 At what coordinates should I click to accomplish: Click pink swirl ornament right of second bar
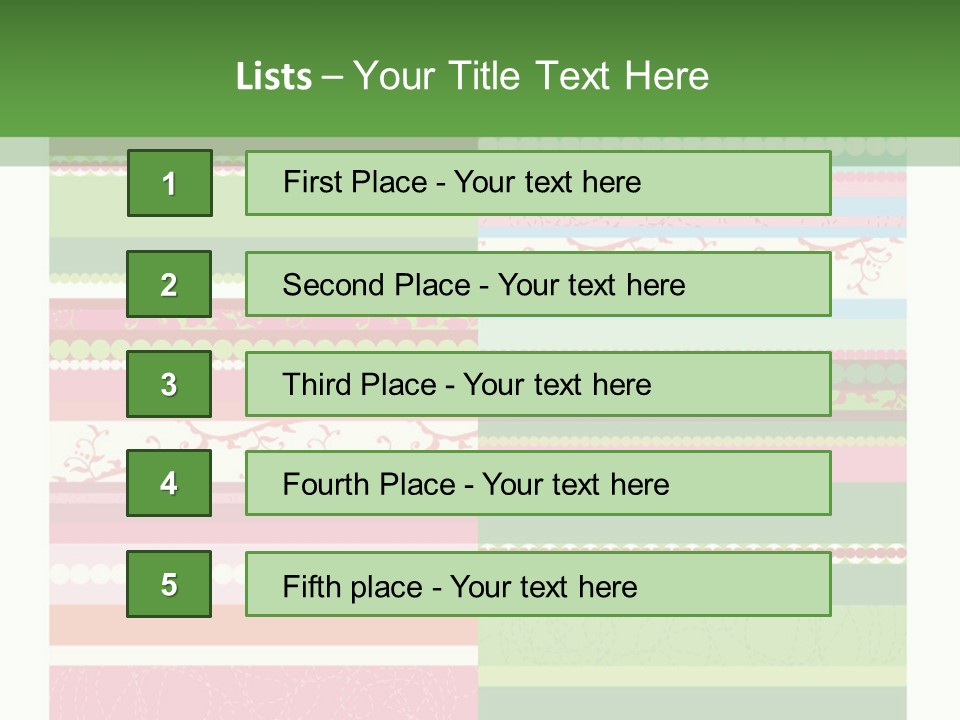[x=868, y=264]
